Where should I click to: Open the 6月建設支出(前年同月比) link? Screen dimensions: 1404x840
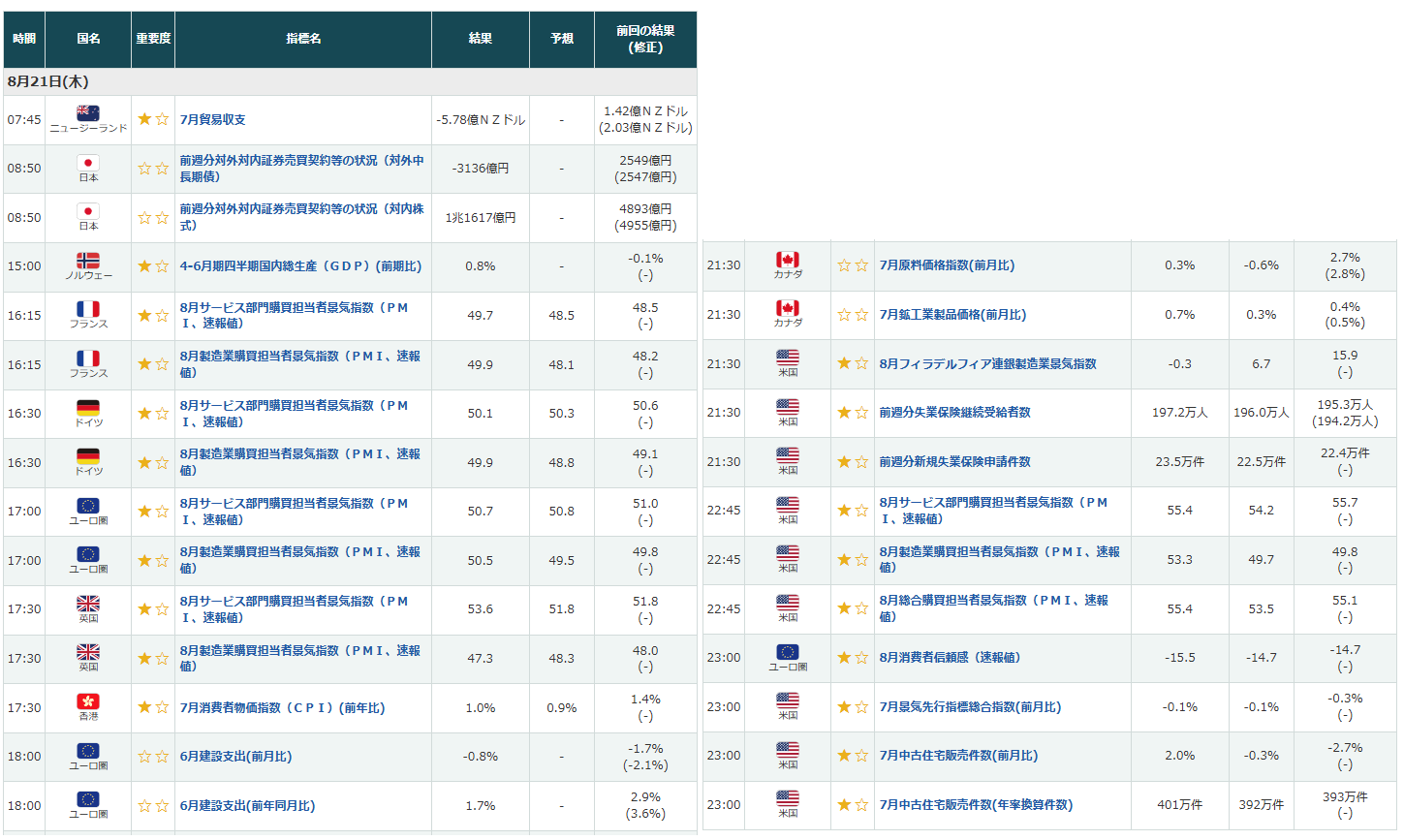247,805
